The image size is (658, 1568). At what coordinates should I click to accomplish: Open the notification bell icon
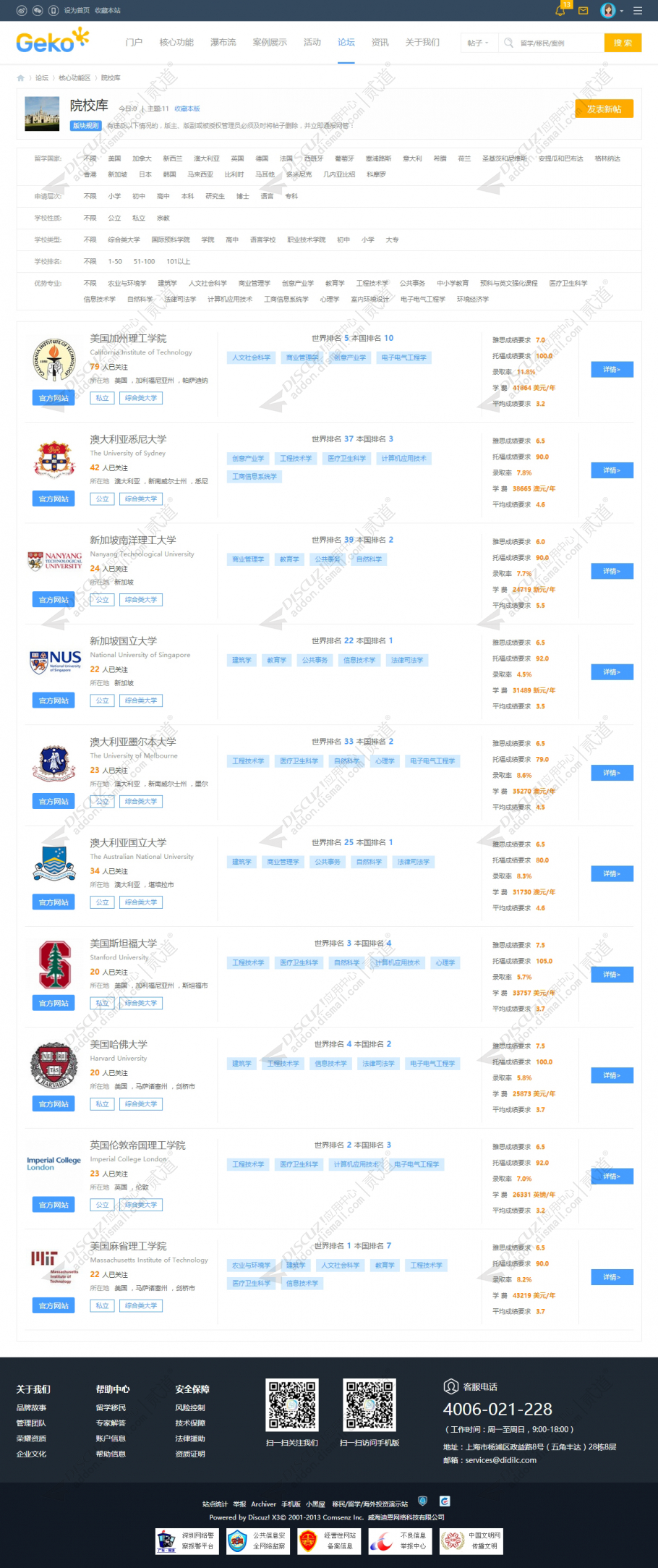tap(560, 10)
